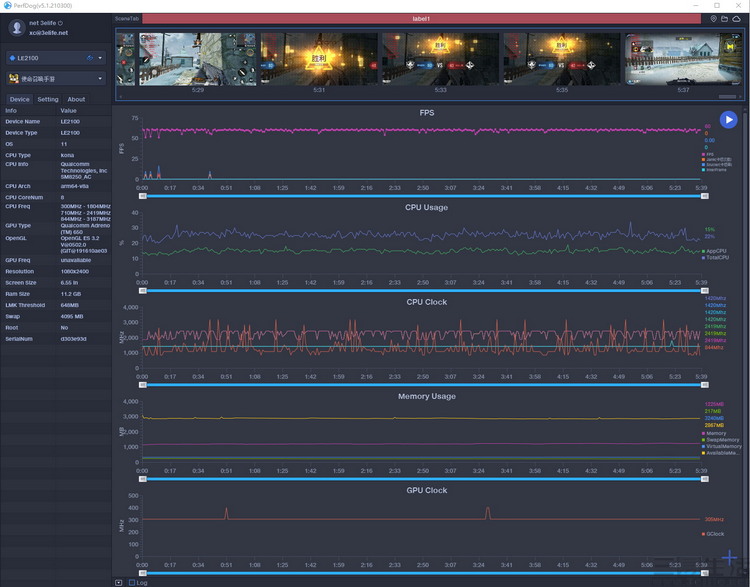
Task: Click the LMK Threshold value 646MB
Action: [70, 305]
